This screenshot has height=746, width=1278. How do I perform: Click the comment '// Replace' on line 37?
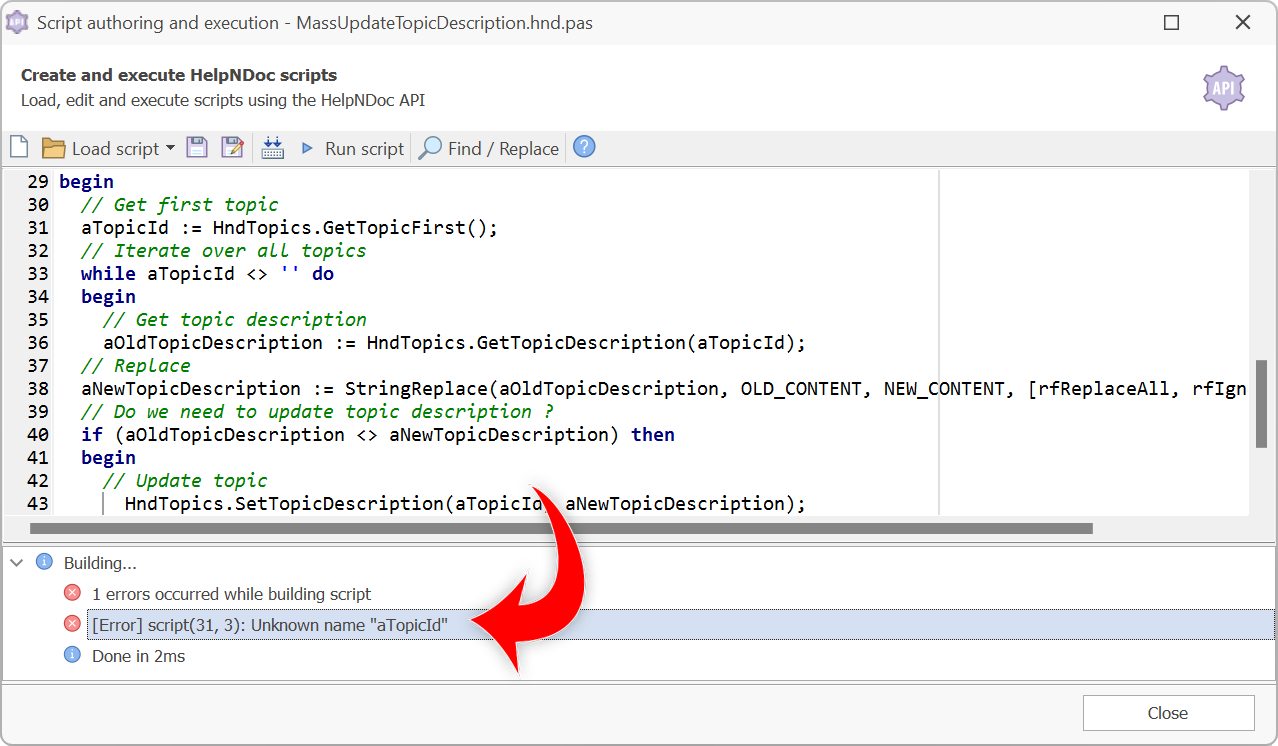tap(136, 365)
